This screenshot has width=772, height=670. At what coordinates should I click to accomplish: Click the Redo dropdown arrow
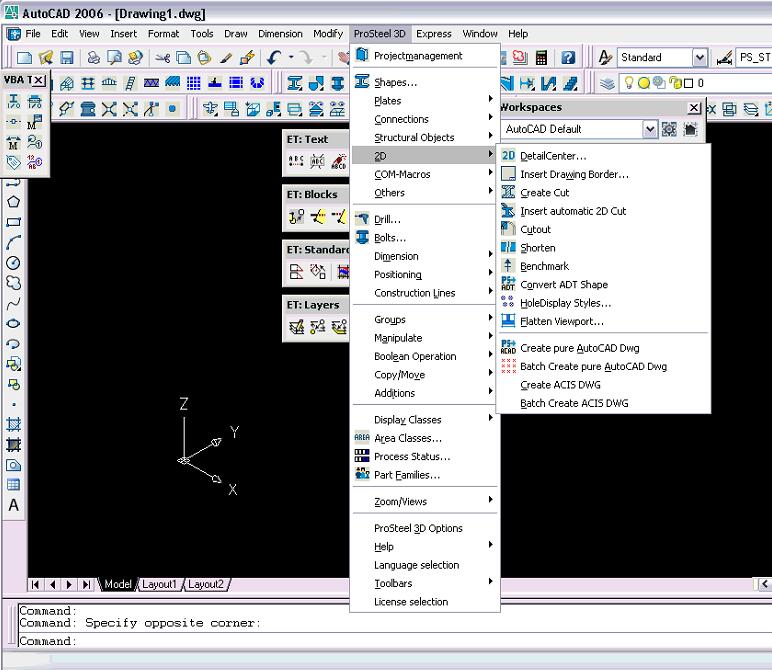[324, 58]
